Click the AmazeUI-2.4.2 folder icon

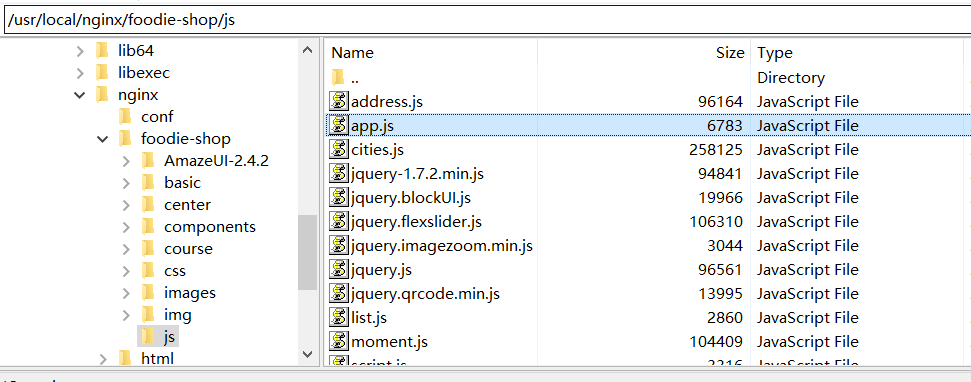pyautogui.click(x=149, y=161)
